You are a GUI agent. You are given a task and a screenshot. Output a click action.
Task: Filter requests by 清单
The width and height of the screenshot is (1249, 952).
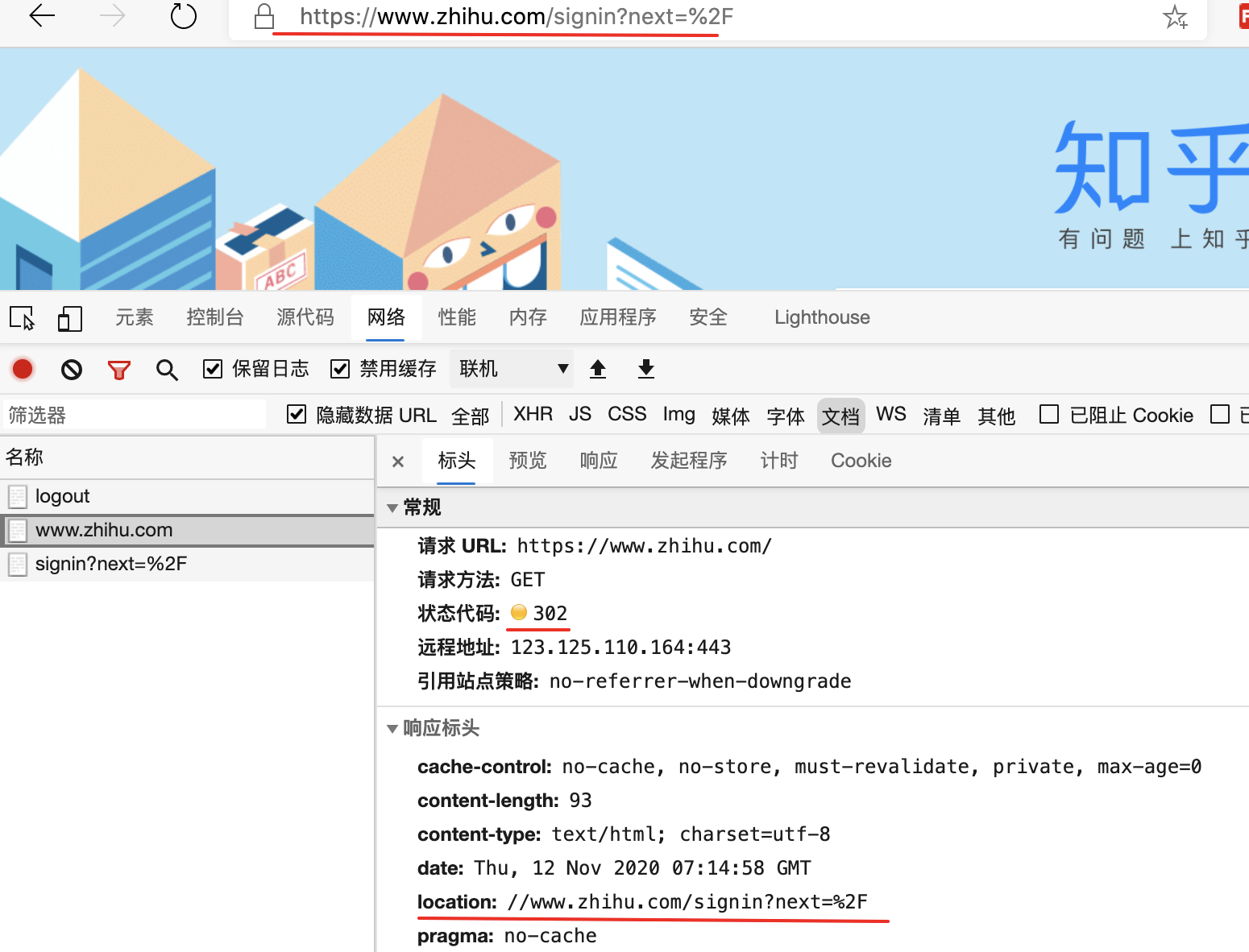(x=942, y=416)
